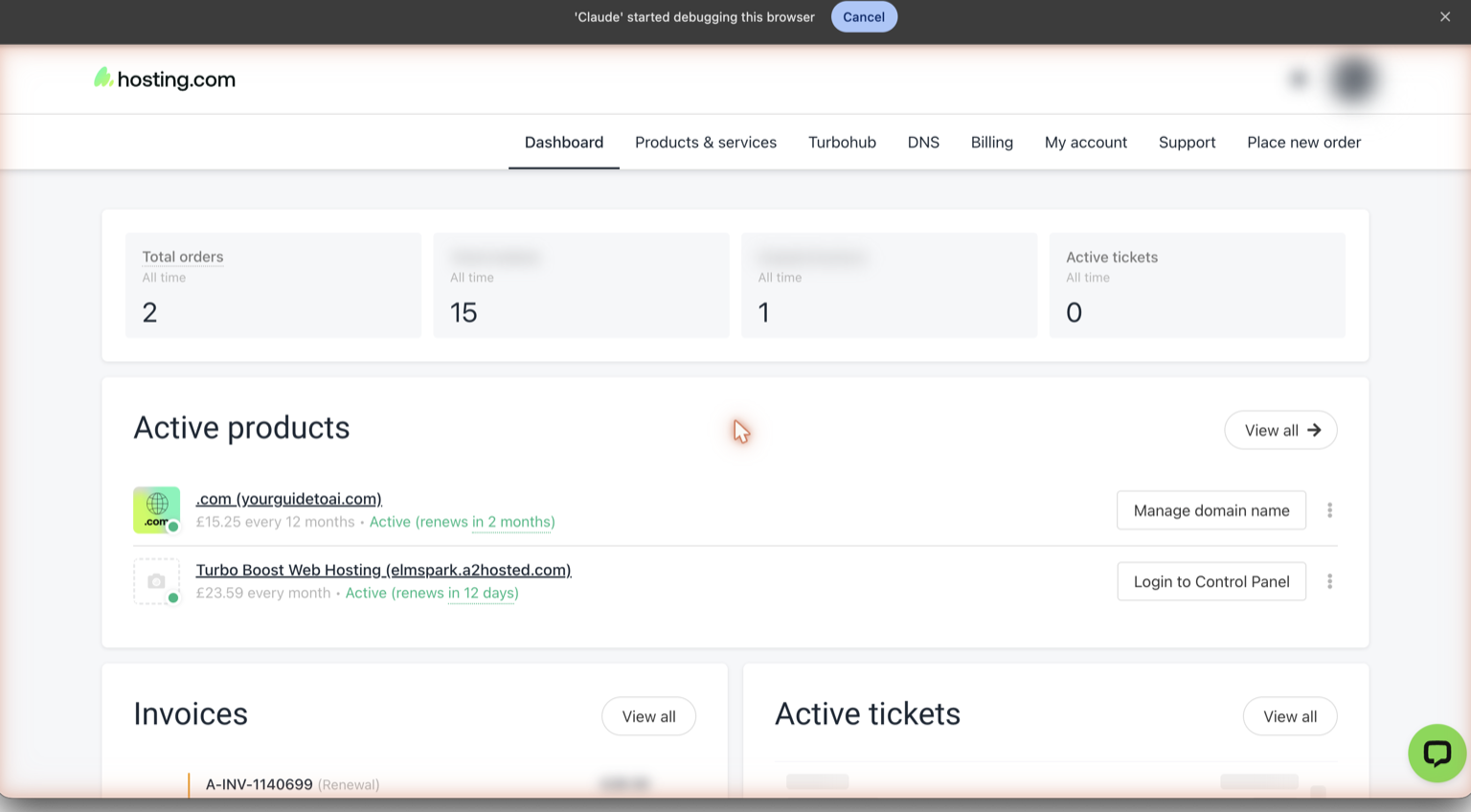The image size is (1471, 812).
Task: Click the '£15.25 every 12 months' price text
Action: [276, 522]
